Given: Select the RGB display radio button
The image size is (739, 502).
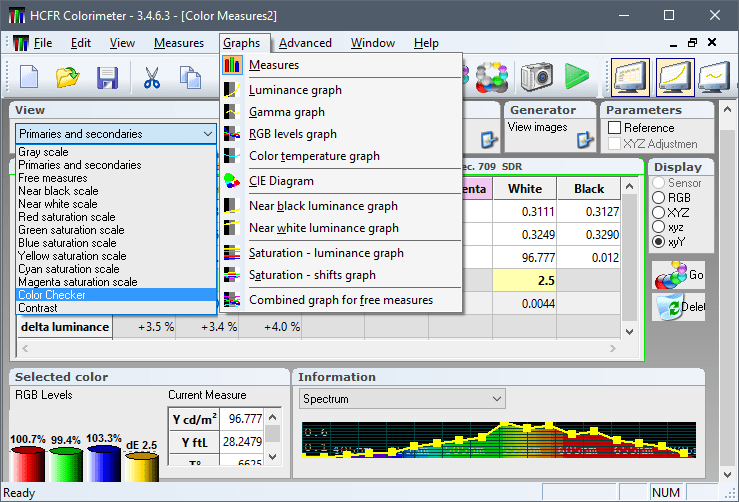Looking at the screenshot, I should pyautogui.click(x=658, y=198).
